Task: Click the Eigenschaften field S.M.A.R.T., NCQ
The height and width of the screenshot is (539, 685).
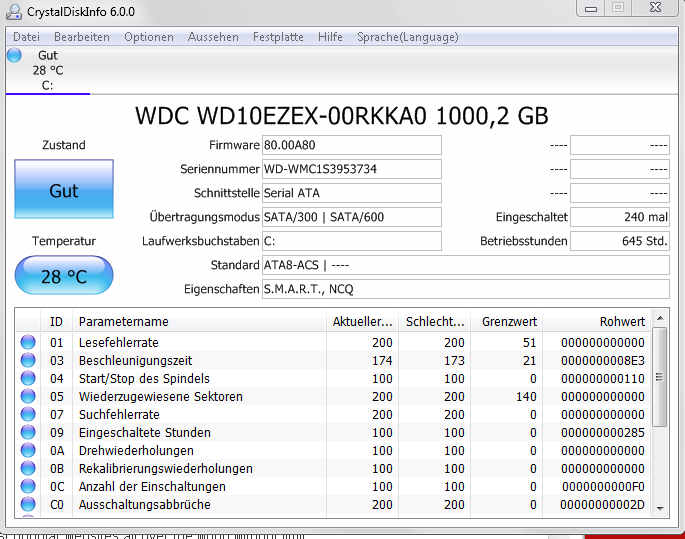Action: (466, 289)
